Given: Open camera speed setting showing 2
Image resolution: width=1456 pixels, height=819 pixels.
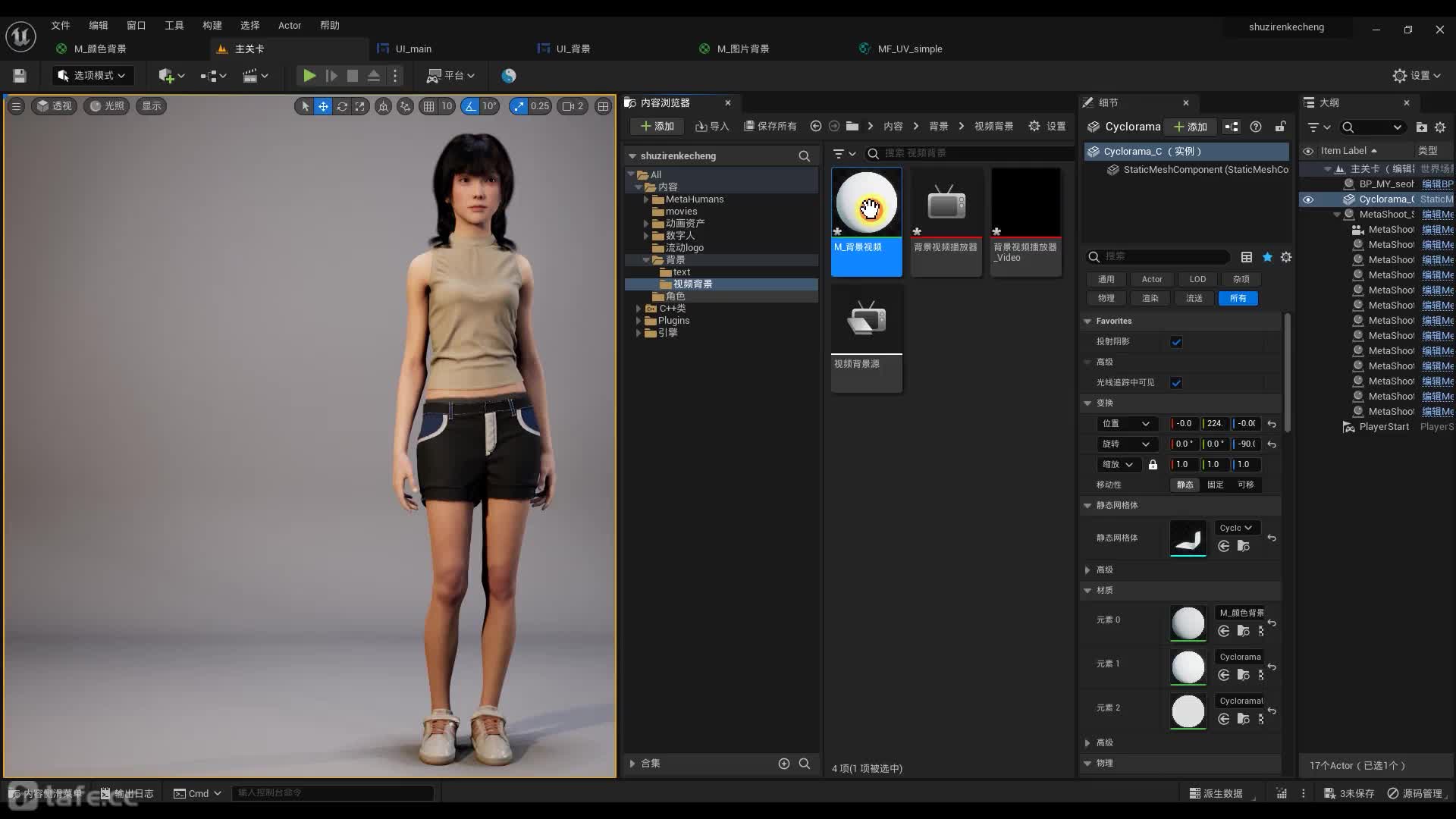Looking at the screenshot, I should 573,106.
